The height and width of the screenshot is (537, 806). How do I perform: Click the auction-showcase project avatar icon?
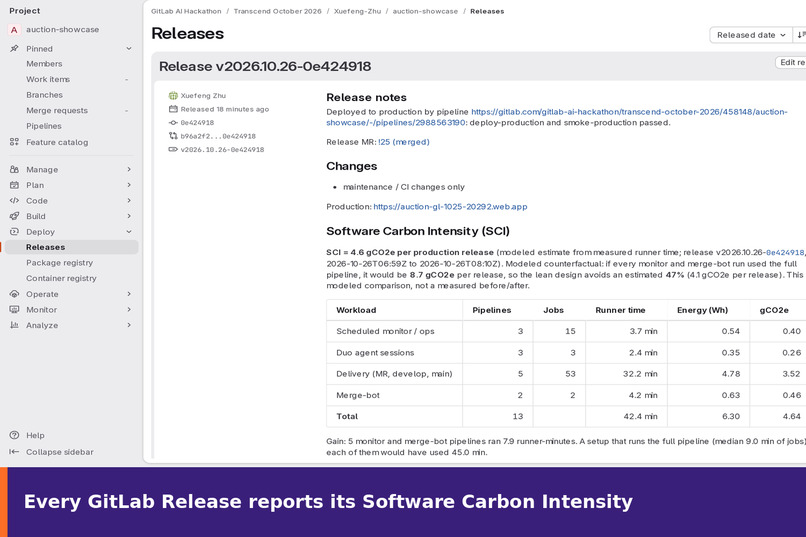[14, 30]
